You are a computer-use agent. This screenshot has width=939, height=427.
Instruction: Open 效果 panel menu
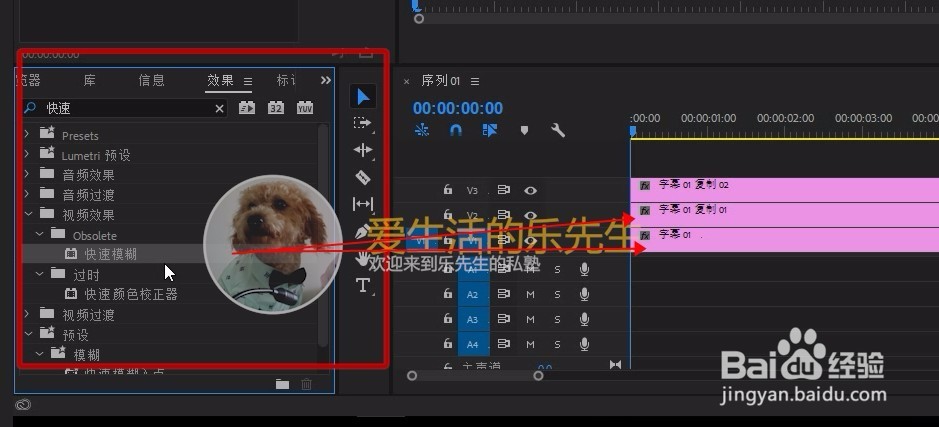(248, 81)
